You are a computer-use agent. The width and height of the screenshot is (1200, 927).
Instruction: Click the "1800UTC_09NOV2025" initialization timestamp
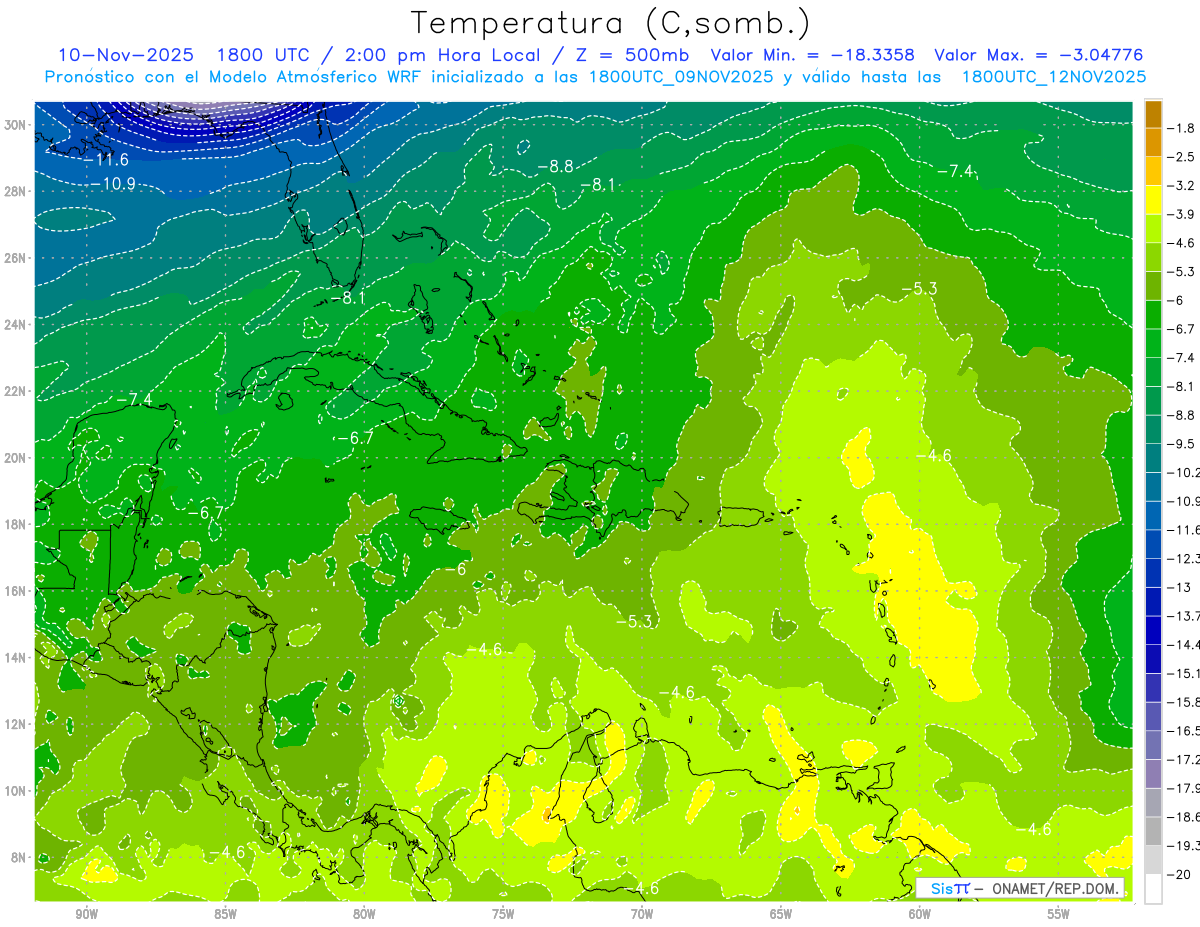click(x=680, y=77)
